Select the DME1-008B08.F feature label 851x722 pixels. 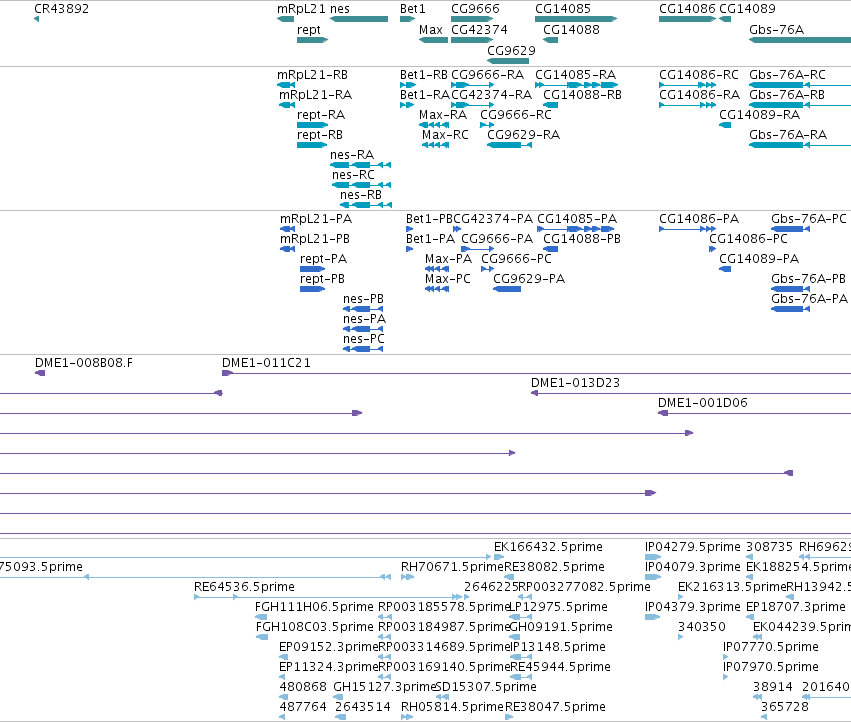[84, 363]
